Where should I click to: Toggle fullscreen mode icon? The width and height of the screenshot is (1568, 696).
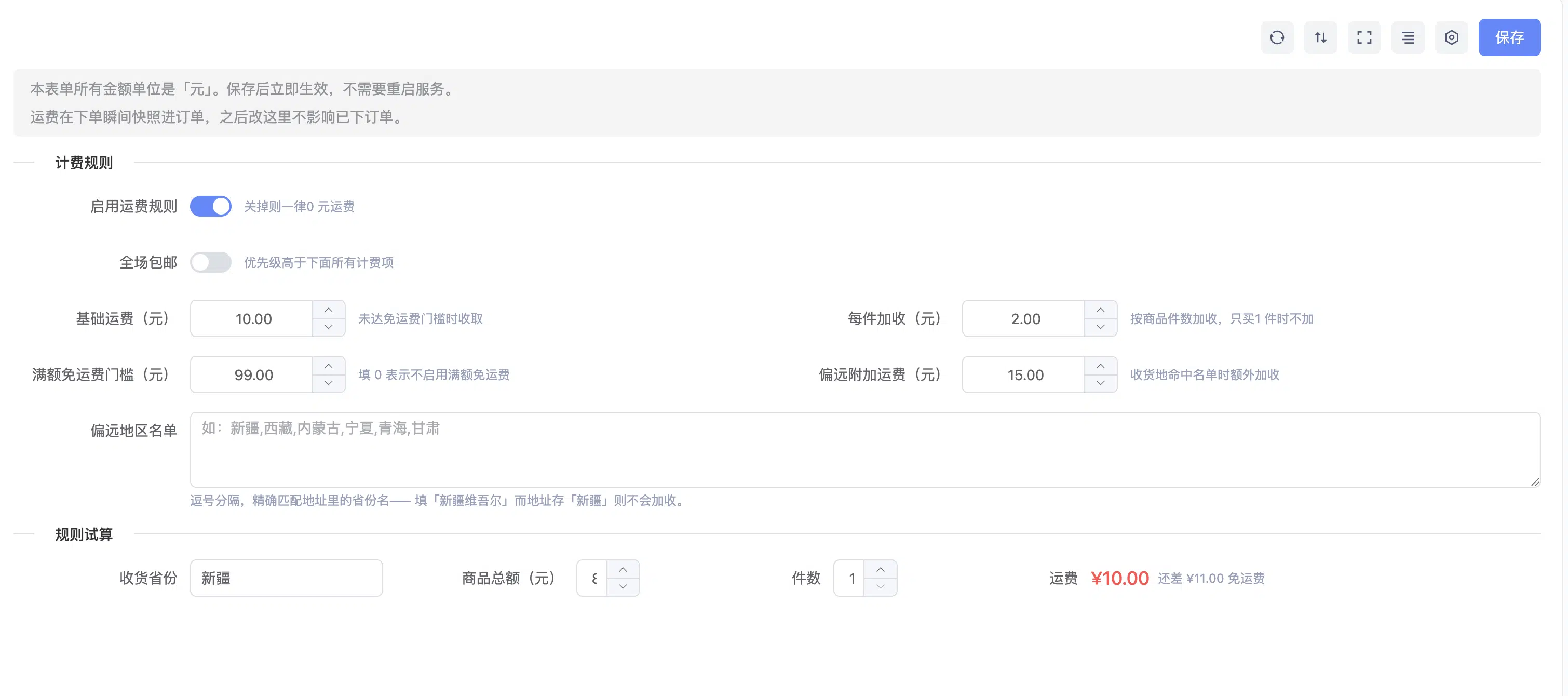point(1364,37)
